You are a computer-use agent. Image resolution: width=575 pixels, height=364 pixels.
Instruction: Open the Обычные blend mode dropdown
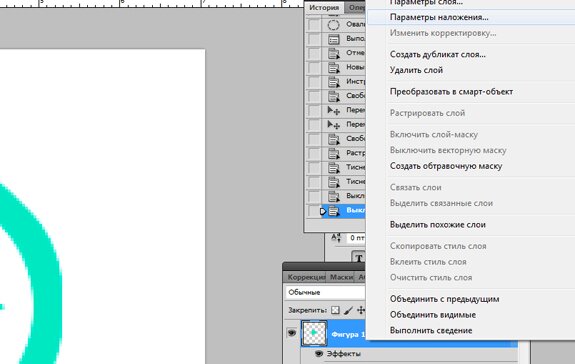(x=325, y=292)
